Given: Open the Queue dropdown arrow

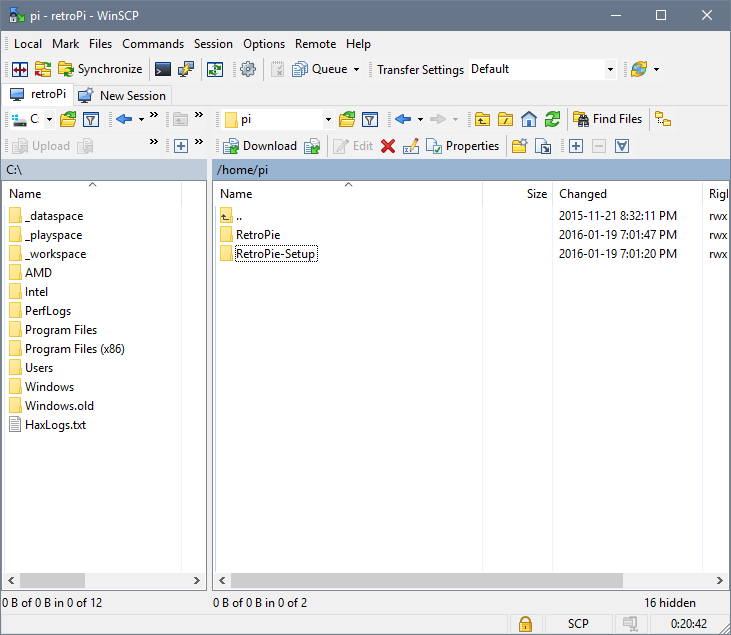Looking at the screenshot, I should 357,69.
